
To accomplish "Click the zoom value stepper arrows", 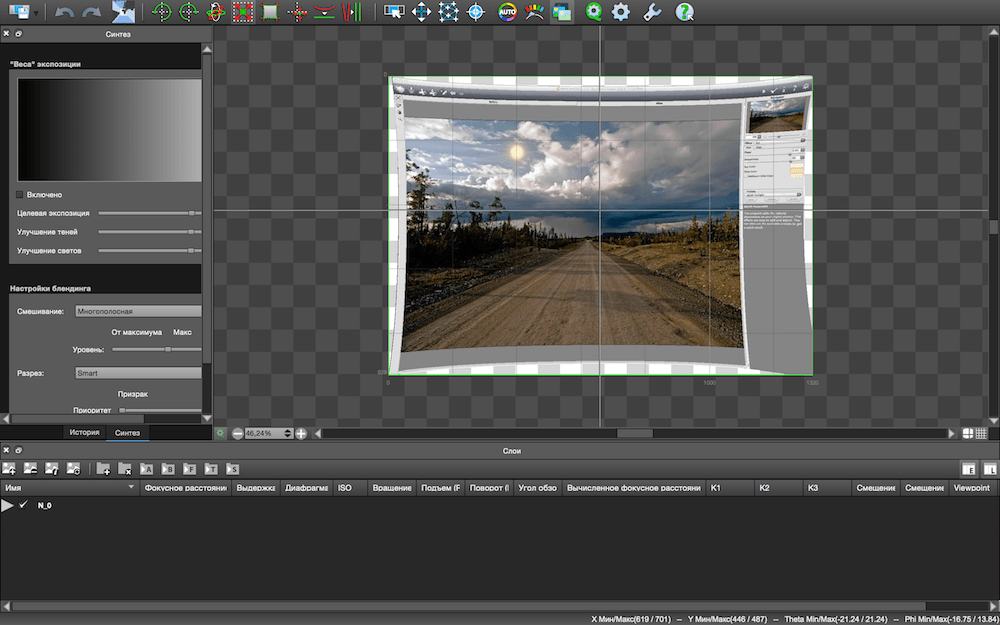I will click(x=288, y=434).
